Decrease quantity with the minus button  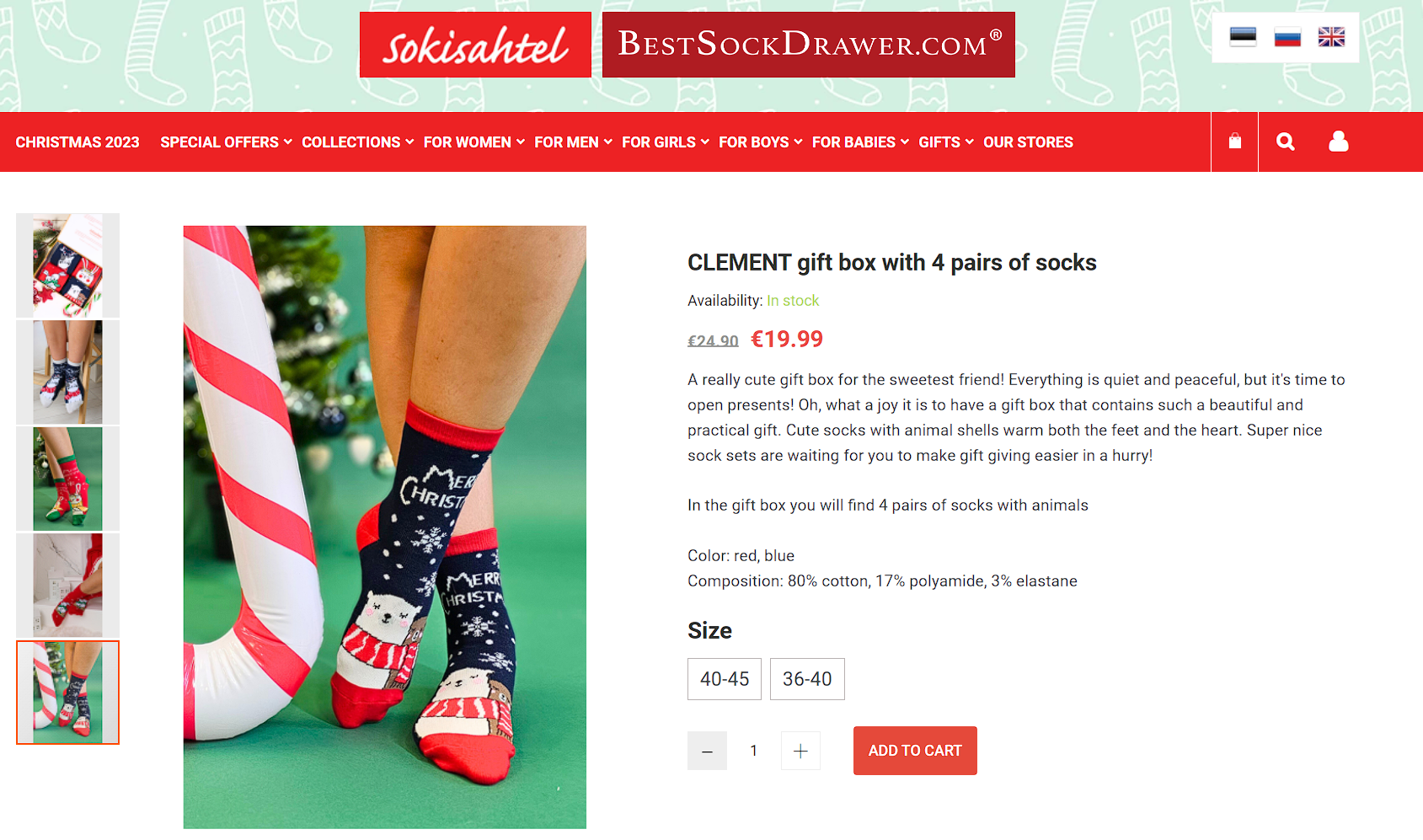[x=707, y=751]
